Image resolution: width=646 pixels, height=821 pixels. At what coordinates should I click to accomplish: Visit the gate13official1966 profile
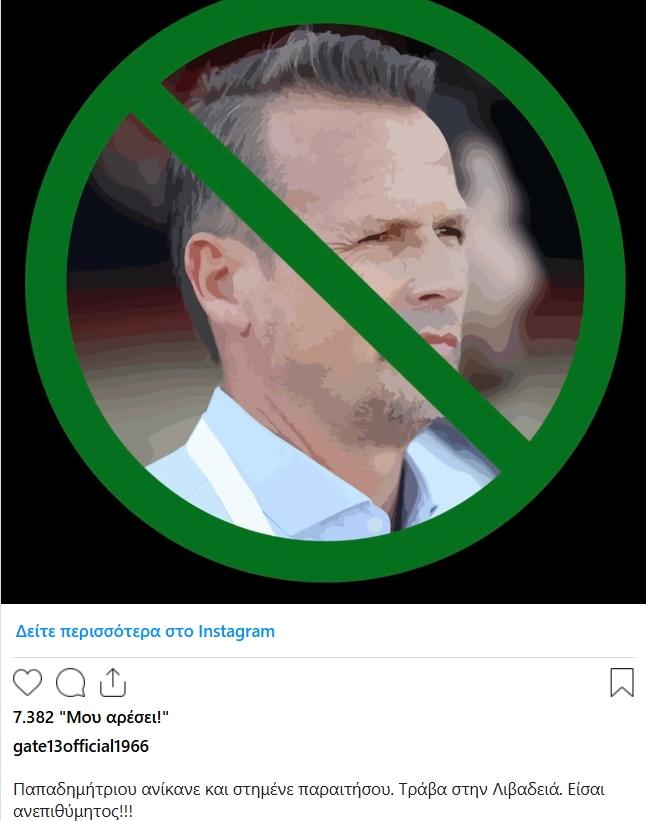point(81,746)
